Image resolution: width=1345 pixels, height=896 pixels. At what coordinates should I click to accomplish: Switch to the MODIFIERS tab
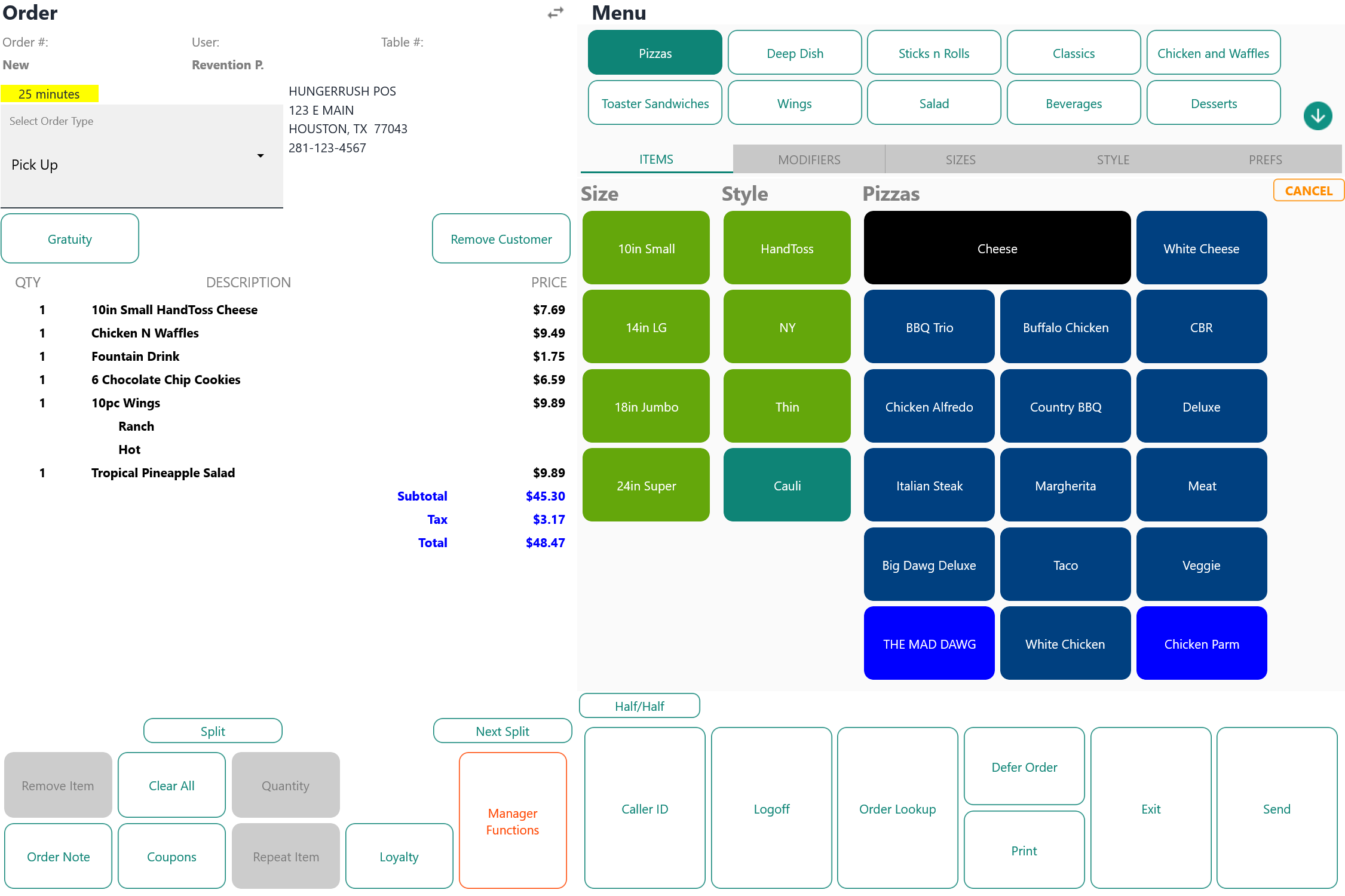tap(808, 159)
